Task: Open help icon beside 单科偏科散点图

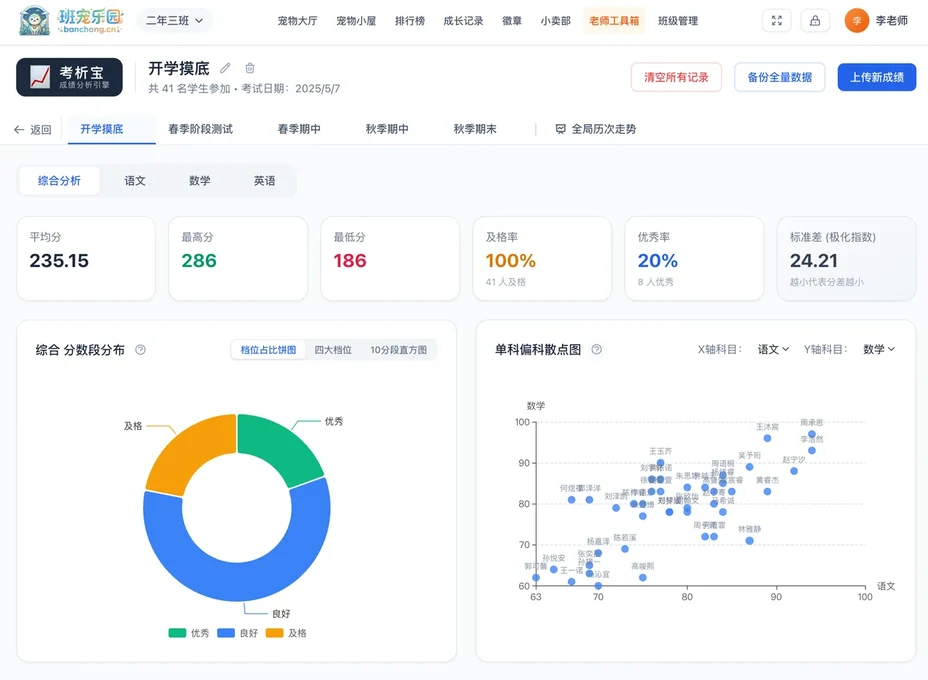Action: tap(597, 349)
